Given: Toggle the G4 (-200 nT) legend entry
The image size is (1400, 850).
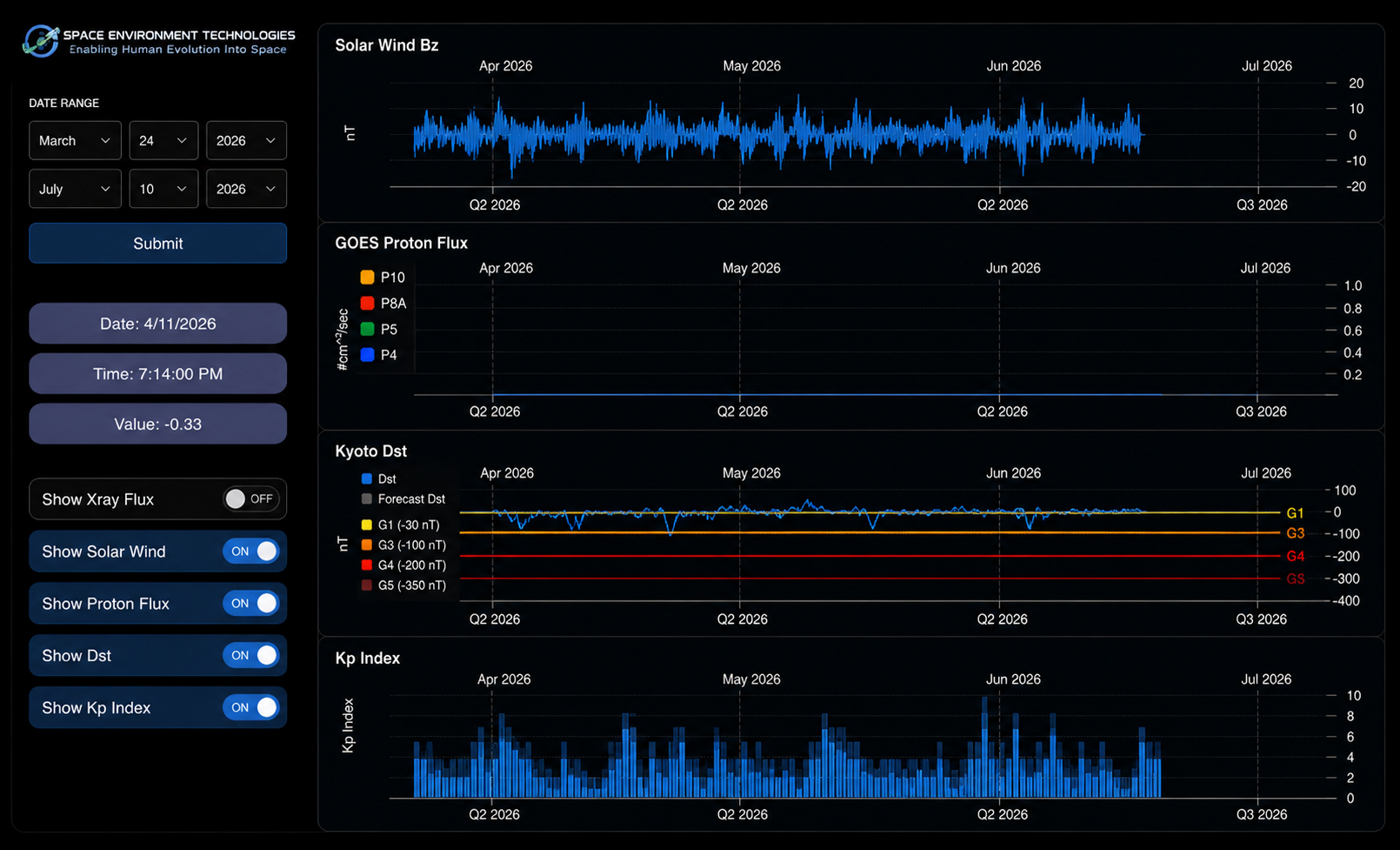Looking at the screenshot, I should (x=403, y=566).
